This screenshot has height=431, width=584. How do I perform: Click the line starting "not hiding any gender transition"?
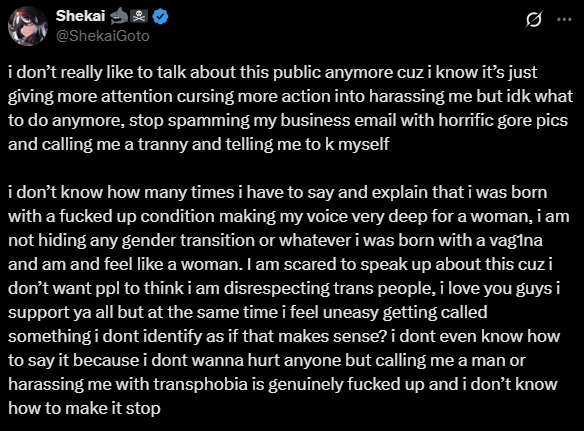point(275,240)
